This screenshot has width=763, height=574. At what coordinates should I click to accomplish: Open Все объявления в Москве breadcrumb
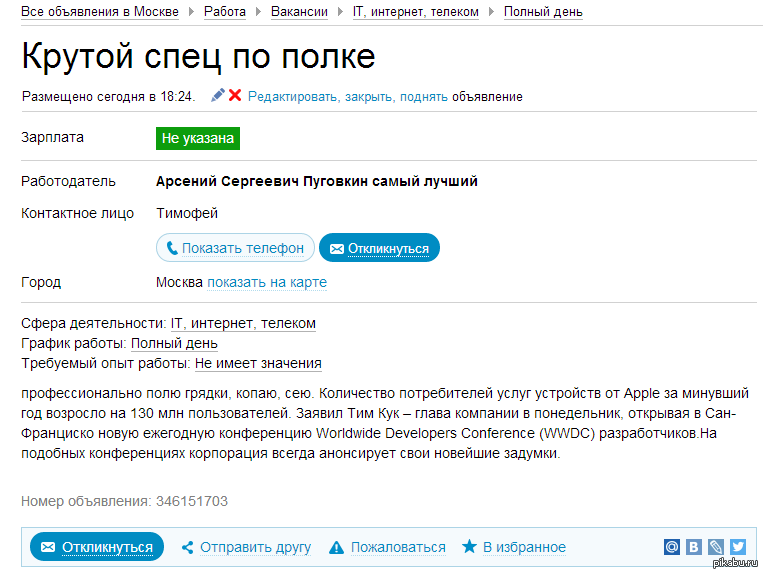(x=100, y=12)
